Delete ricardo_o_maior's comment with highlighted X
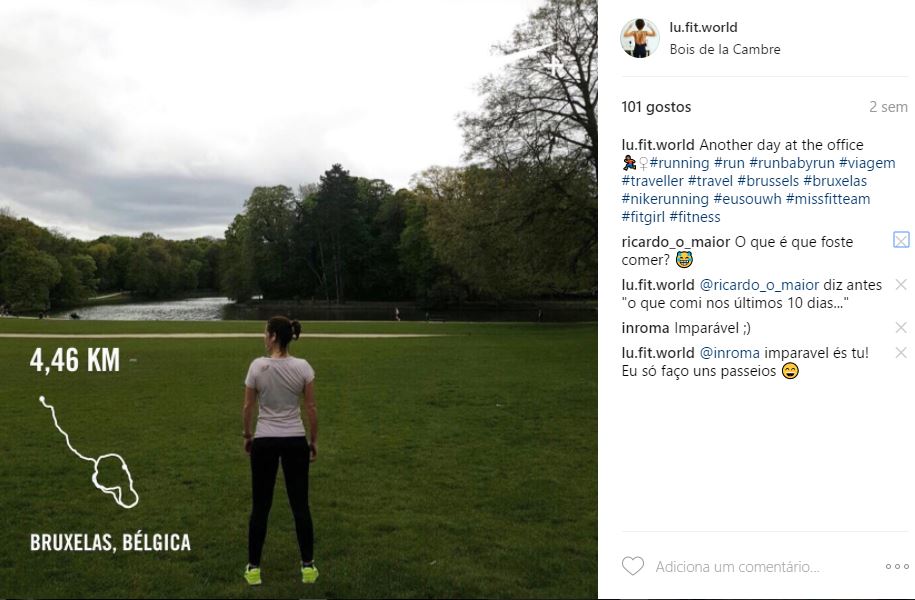The height and width of the screenshot is (600, 915). pos(901,239)
